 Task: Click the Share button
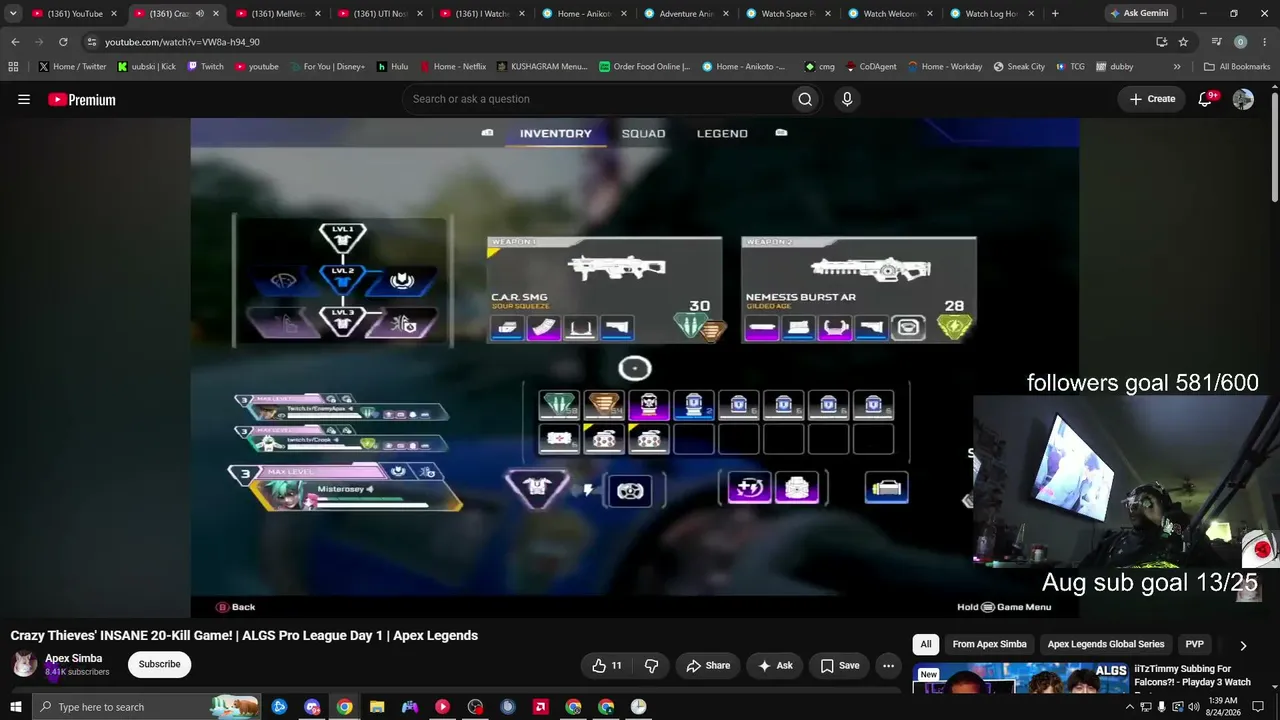(x=708, y=665)
